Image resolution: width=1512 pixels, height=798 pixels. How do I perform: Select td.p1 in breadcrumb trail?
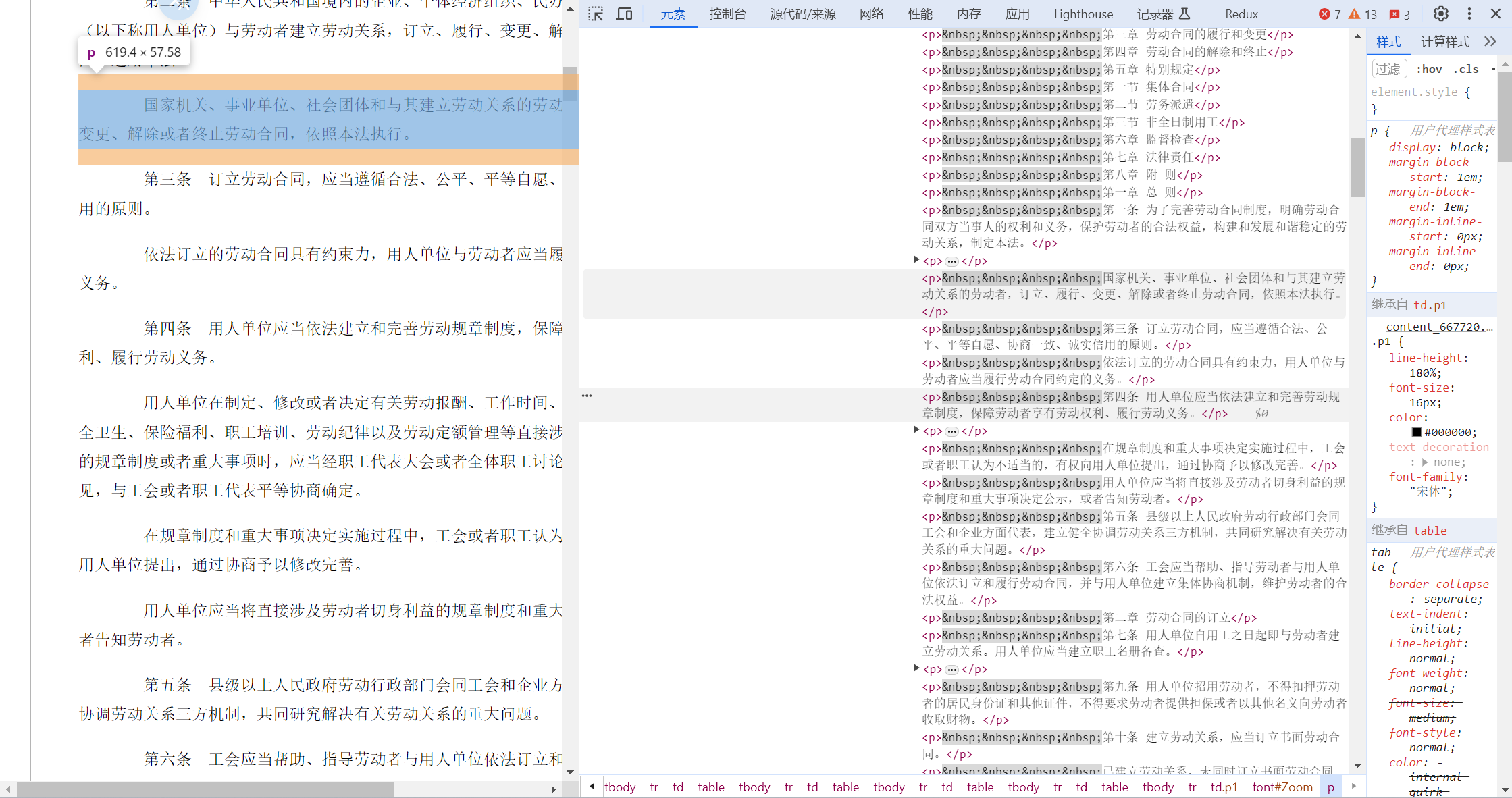tap(1224, 787)
